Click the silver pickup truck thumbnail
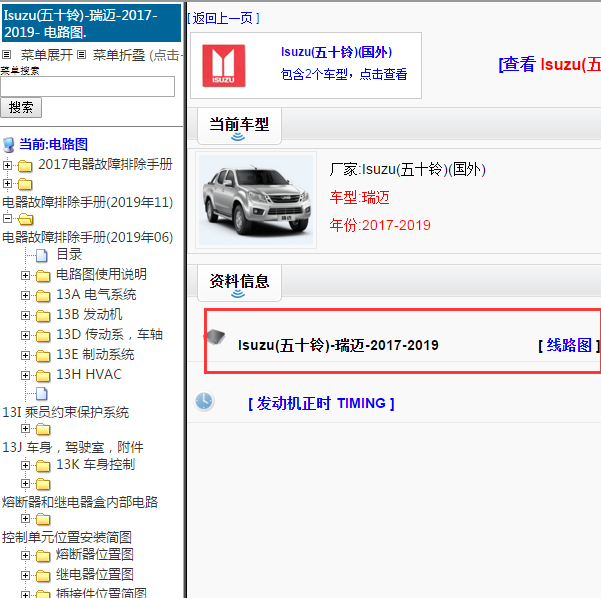601x598 pixels. (x=256, y=200)
